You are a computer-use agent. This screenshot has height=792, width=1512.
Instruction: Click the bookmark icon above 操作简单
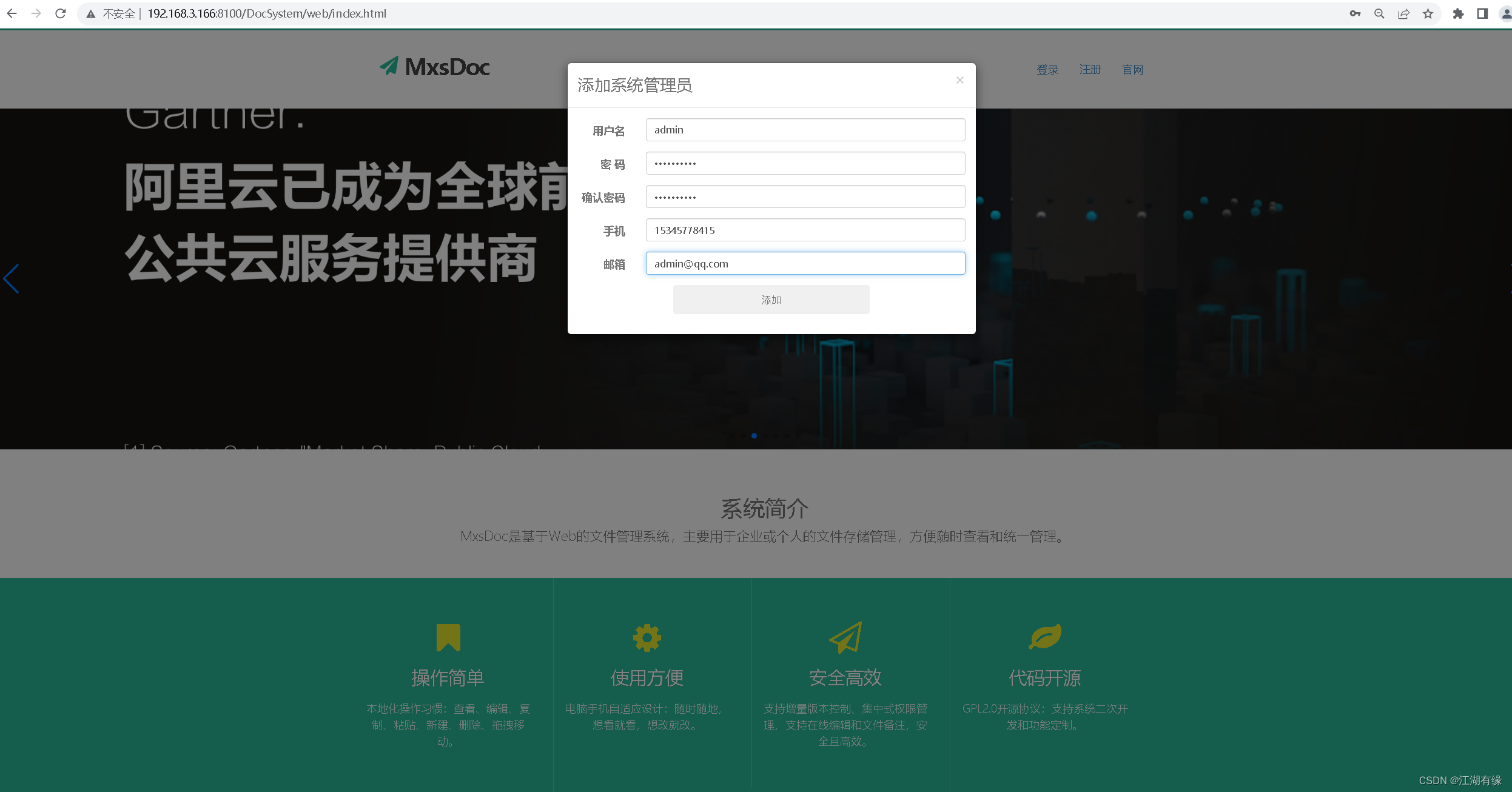pyautogui.click(x=447, y=637)
